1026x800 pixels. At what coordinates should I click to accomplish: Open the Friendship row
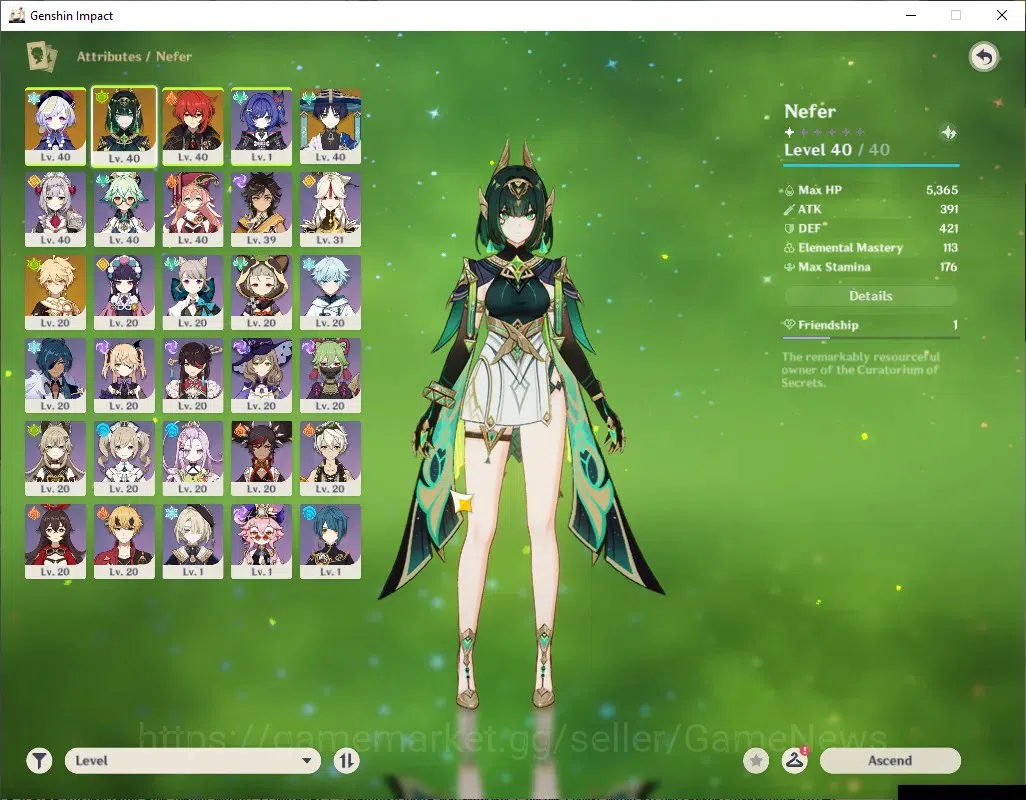coord(871,325)
